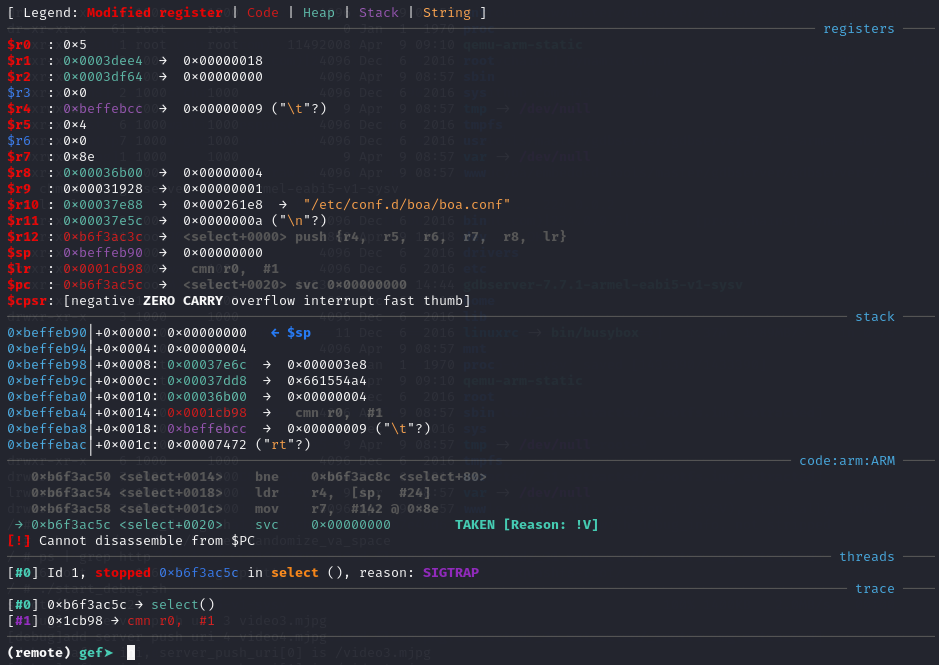Click the "registers" section header
939x665 pixels.
point(858,28)
